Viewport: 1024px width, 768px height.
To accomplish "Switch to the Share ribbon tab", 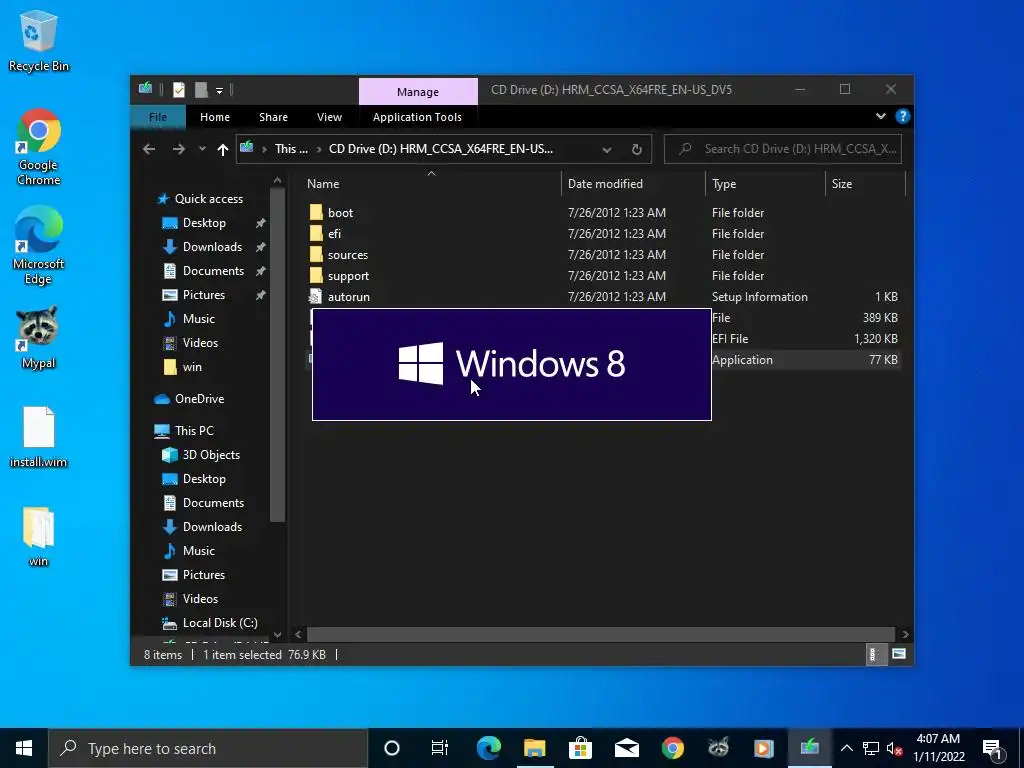I will point(273,117).
